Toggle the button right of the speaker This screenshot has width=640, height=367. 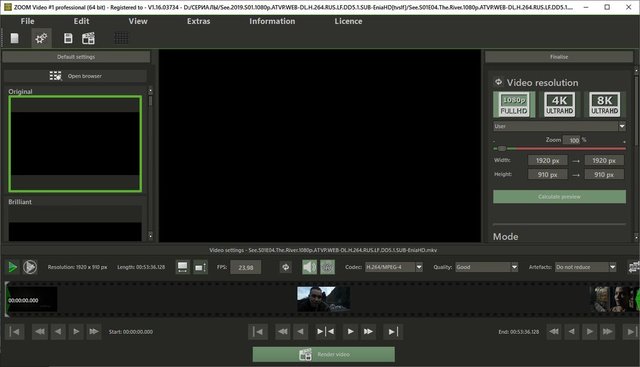click(327, 267)
